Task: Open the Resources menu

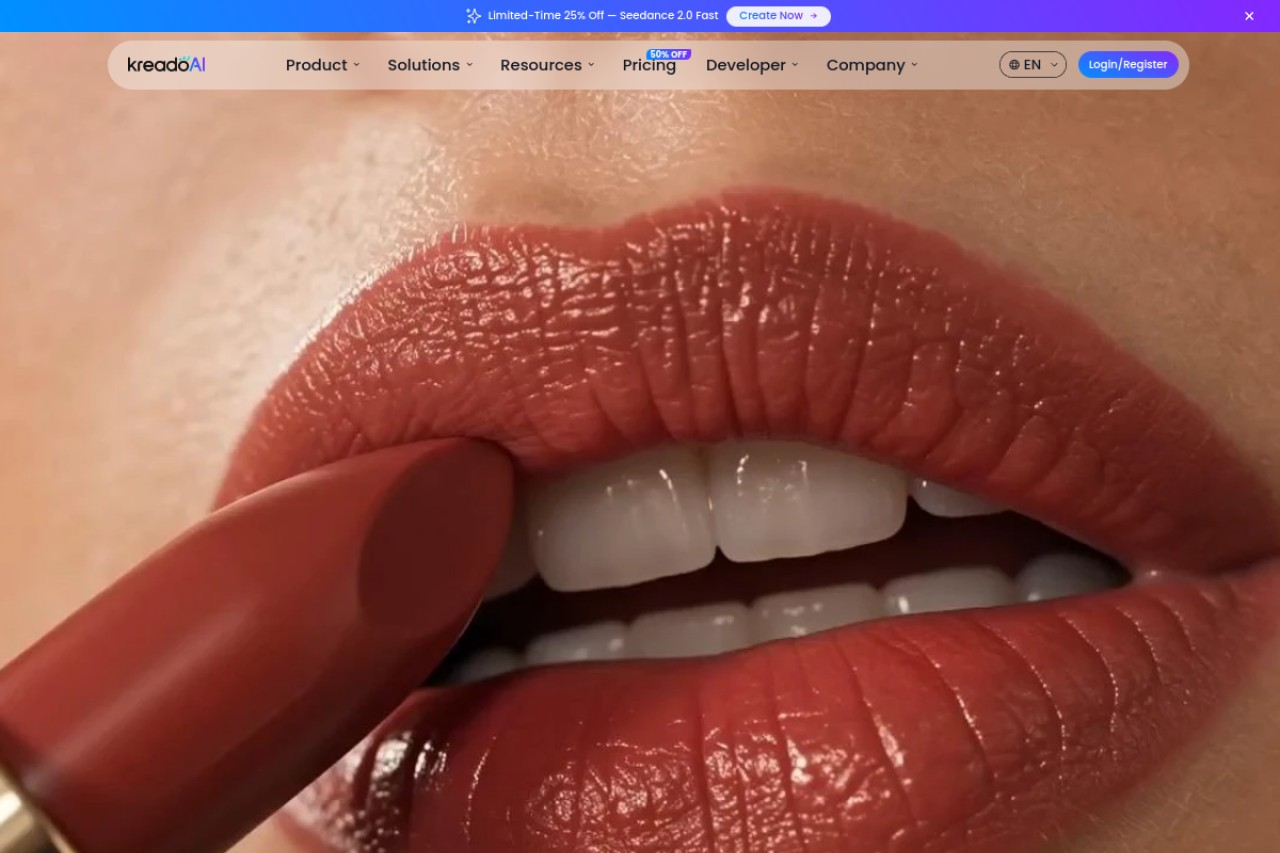Action: tap(547, 65)
